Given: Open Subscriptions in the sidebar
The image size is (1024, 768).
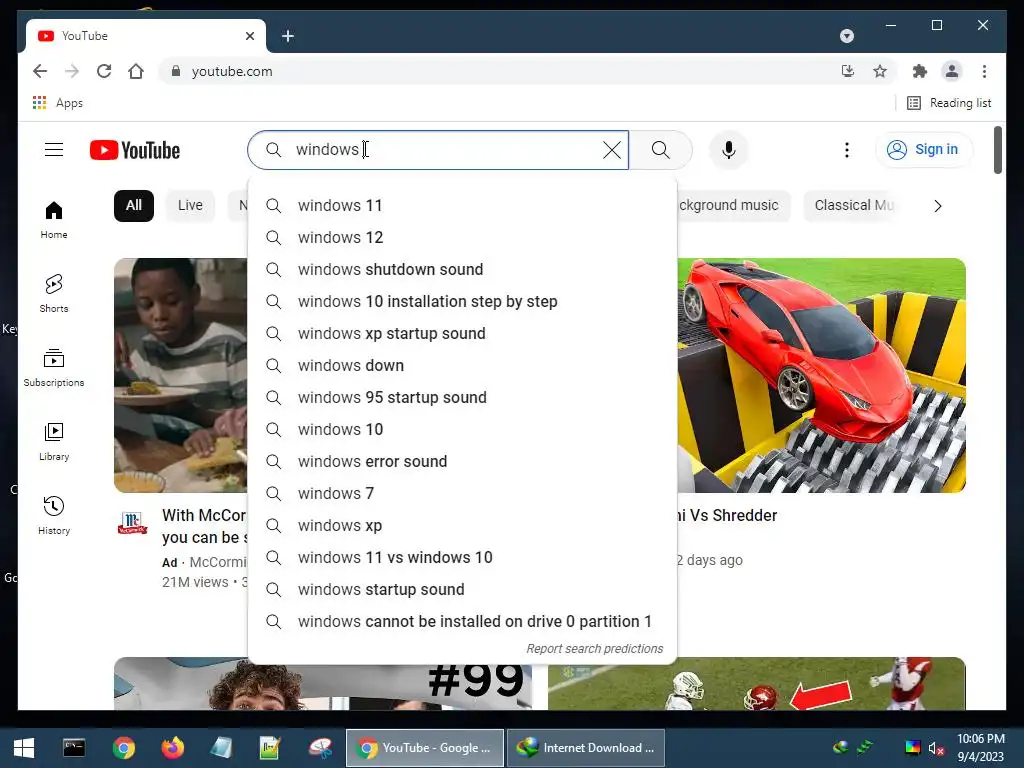Looking at the screenshot, I should tap(54, 368).
